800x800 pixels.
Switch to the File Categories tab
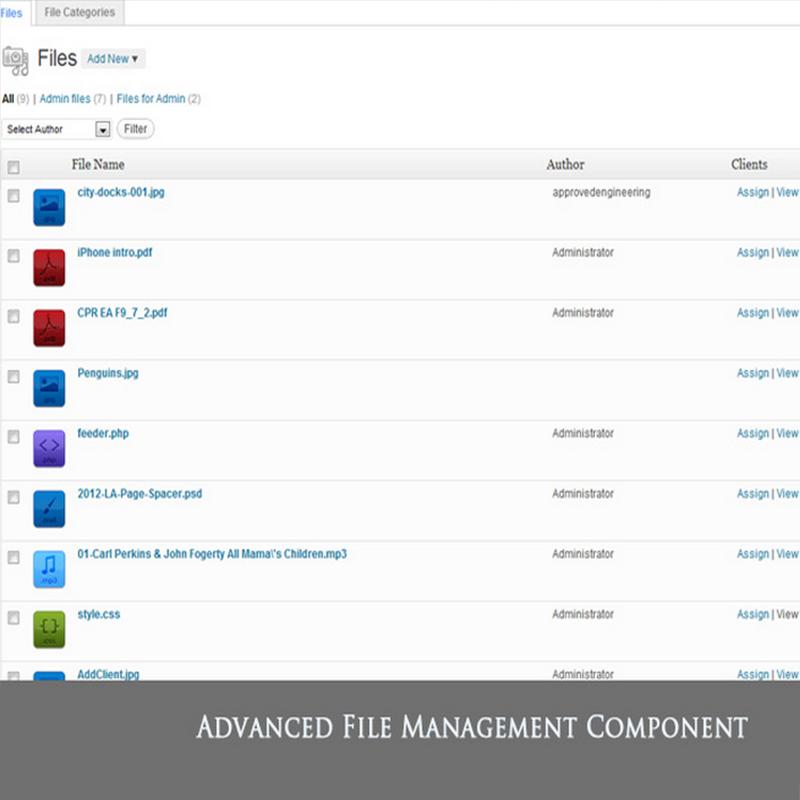pos(79,12)
